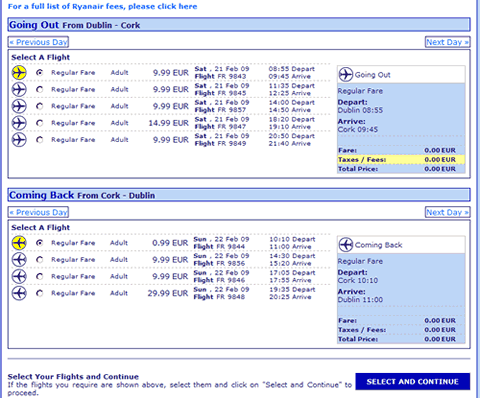The height and width of the screenshot is (398, 480).
Task: Select the 0.99 EUR return flight radio
Action: click(40, 243)
